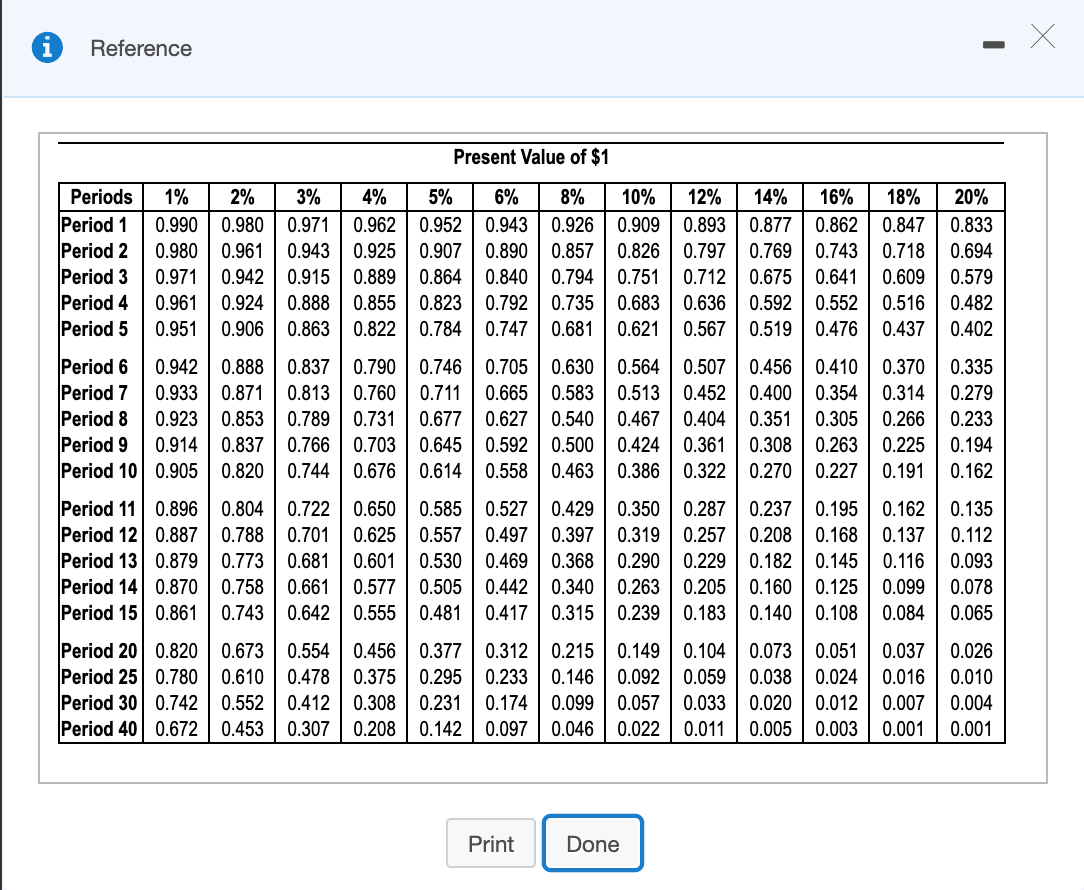The image size is (1084, 890).
Task: Click the 16% column header
Action: tap(837, 197)
